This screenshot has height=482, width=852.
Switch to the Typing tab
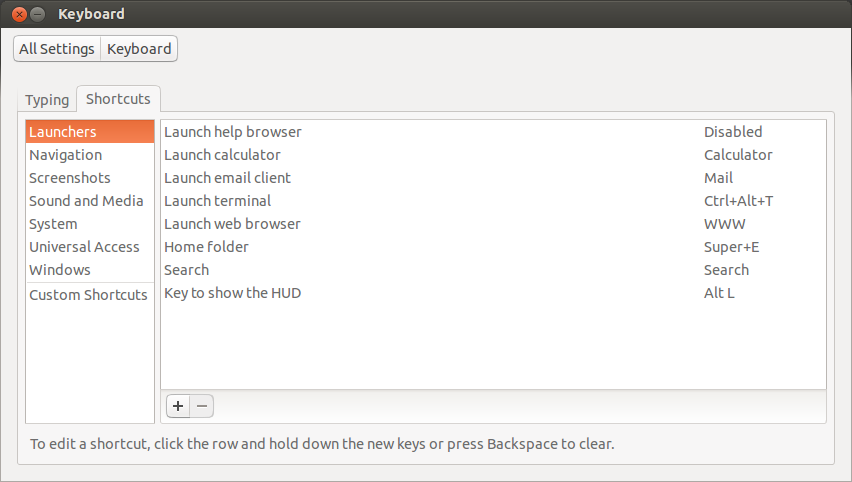pyautogui.click(x=47, y=100)
